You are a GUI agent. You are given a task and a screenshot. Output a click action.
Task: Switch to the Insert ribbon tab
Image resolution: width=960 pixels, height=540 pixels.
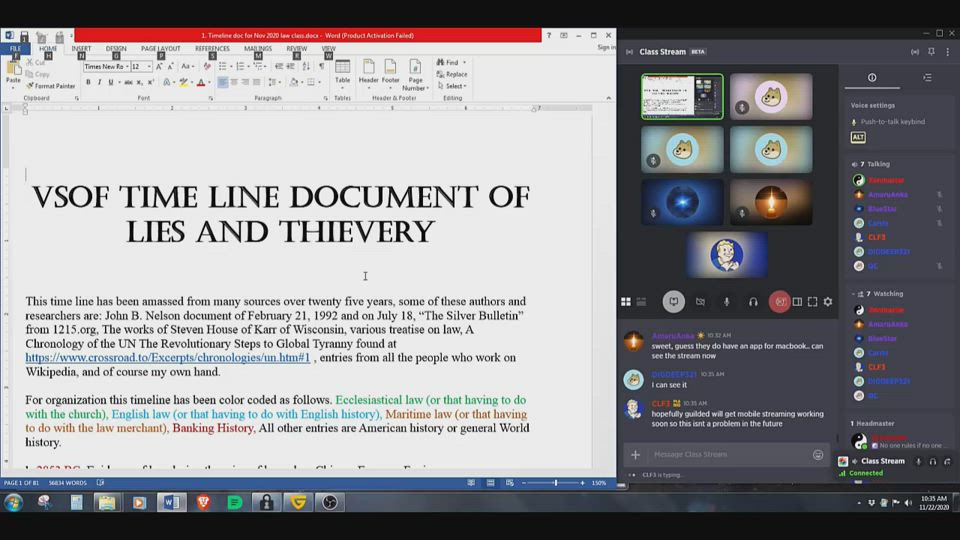(81, 48)
